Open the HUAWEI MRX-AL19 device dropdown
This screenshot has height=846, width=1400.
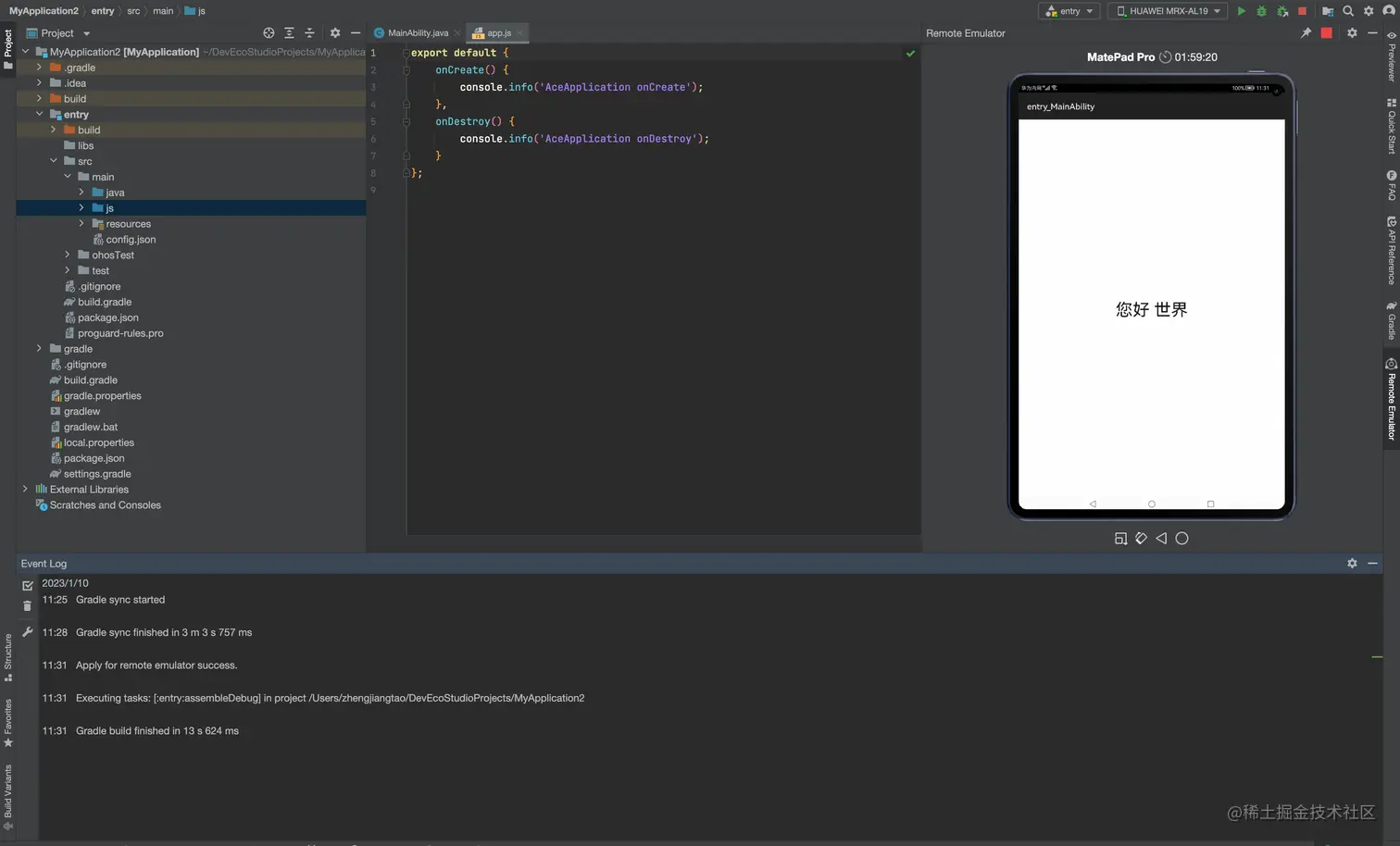tap(1169, 11)
